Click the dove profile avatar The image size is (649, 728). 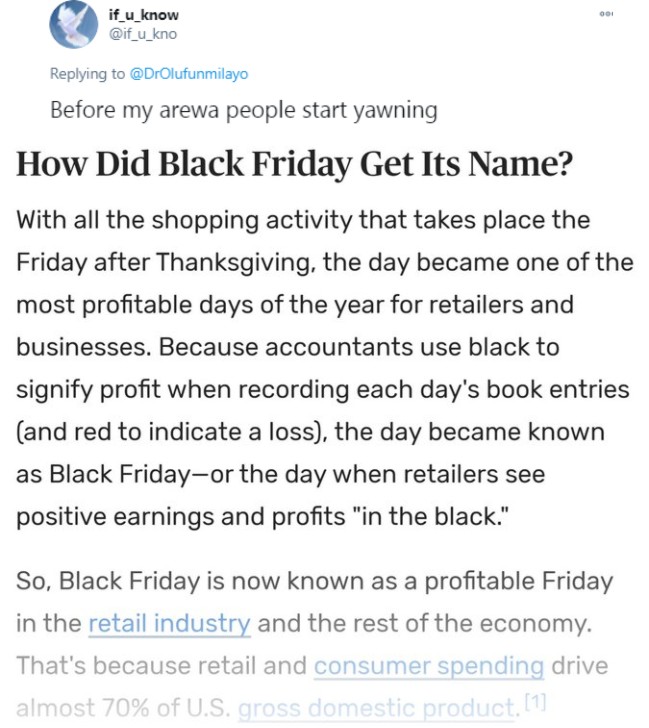tap(73, 24)
